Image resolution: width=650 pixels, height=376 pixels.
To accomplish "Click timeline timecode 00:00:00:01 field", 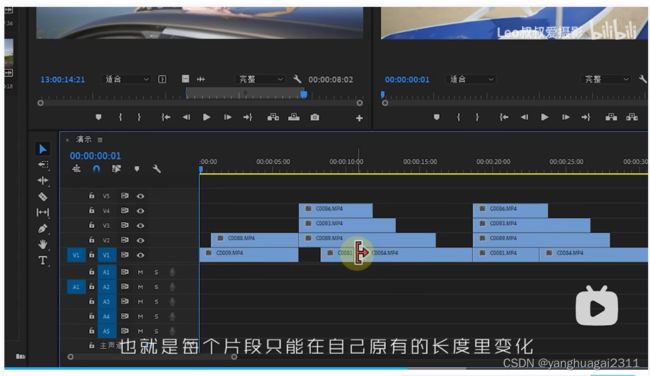I will [x=95, y=155].
